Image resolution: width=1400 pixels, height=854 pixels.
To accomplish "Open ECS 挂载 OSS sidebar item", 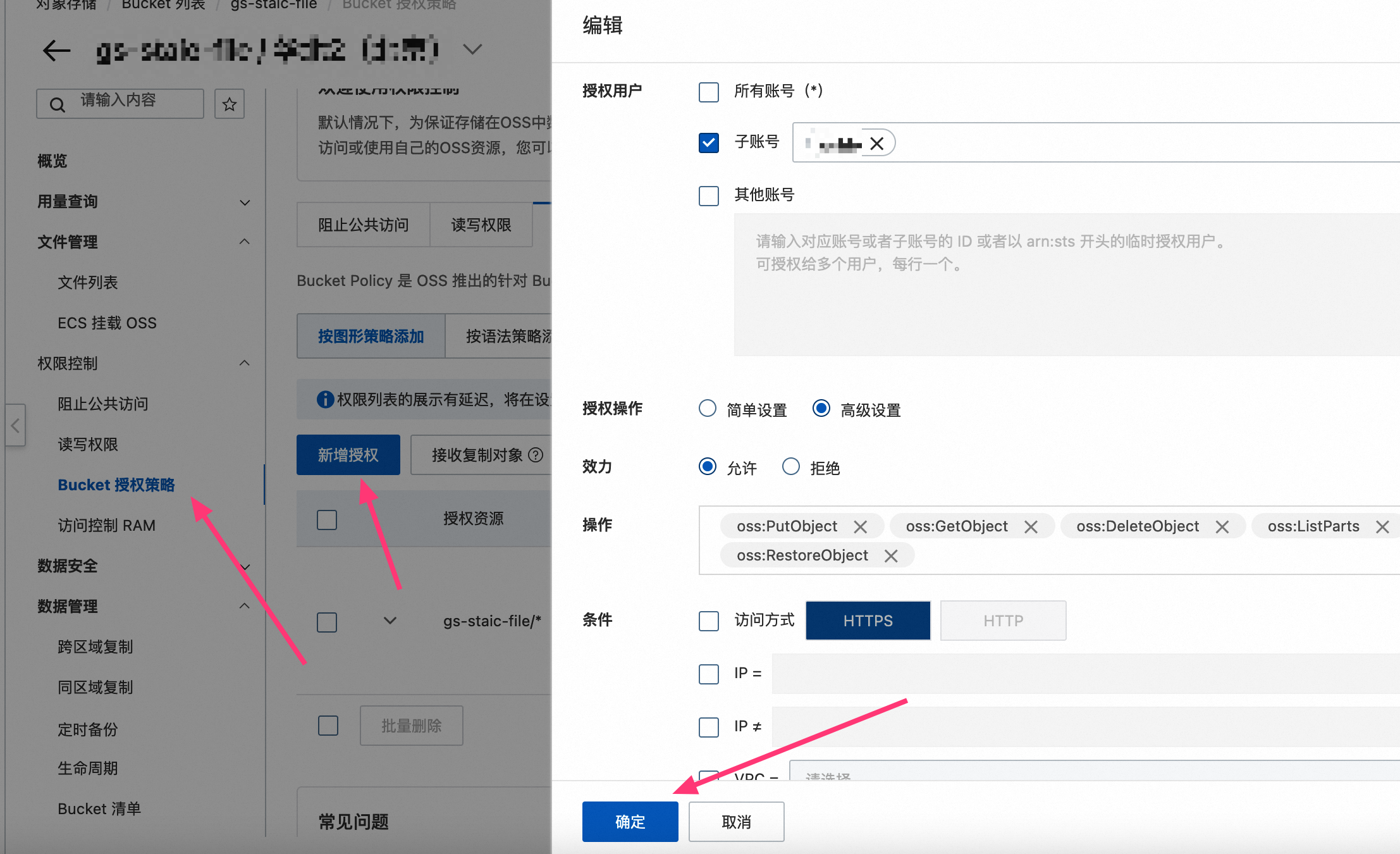I will click(x=107, y=323).
